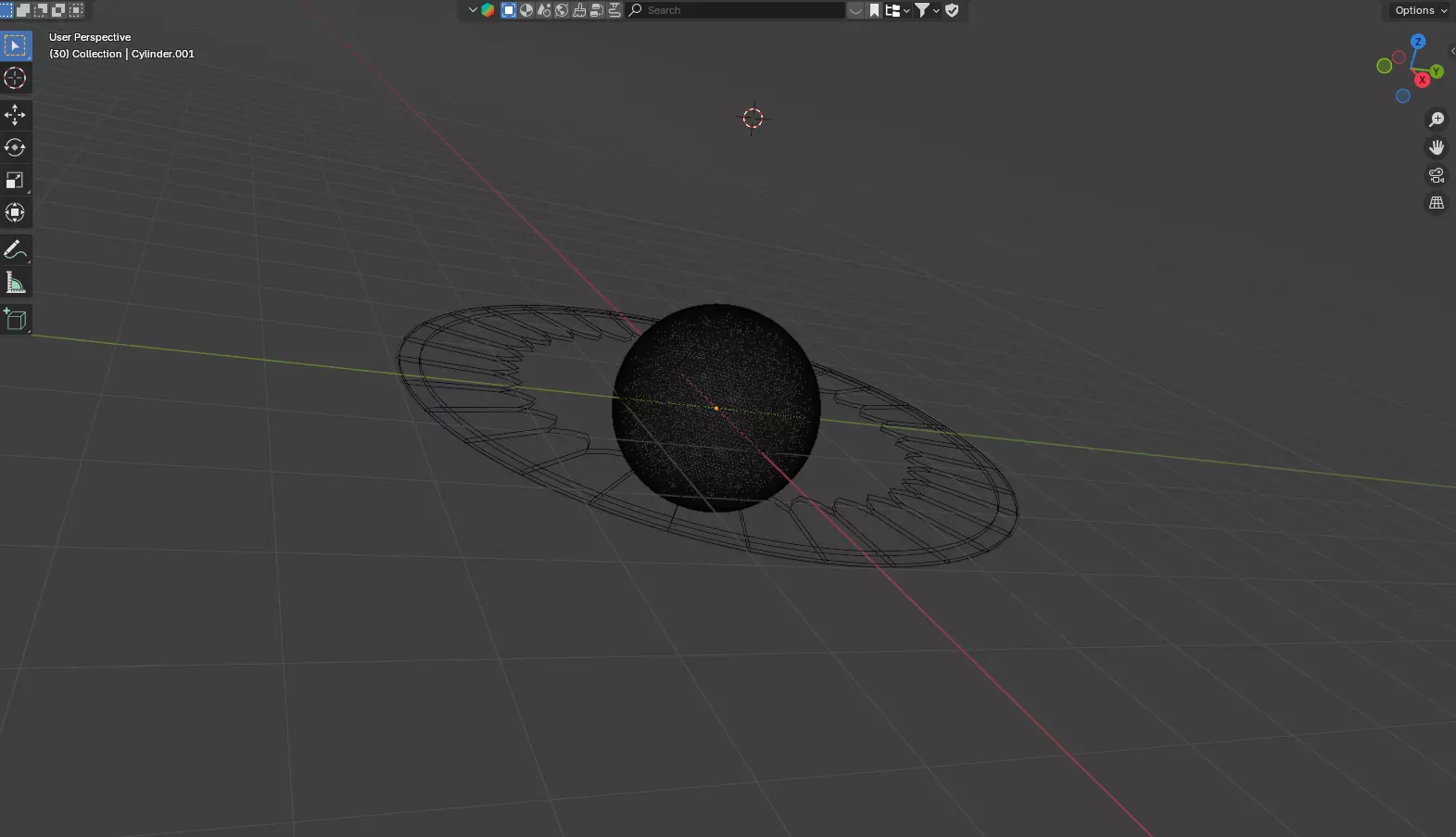The image size is (1456, 837).
Task: Toggle perspective/orthographic grid button
Action: [1437, 203]
